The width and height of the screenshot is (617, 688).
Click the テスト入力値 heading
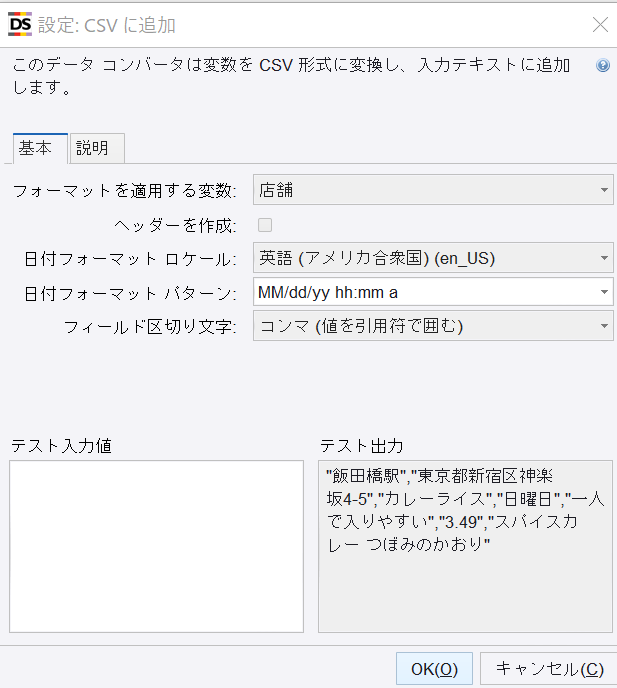(x=61, y=446)
